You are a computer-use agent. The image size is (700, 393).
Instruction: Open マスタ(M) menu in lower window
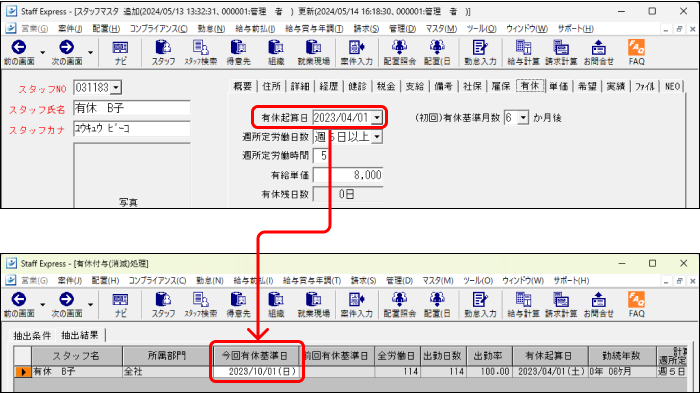click(438, 280)
